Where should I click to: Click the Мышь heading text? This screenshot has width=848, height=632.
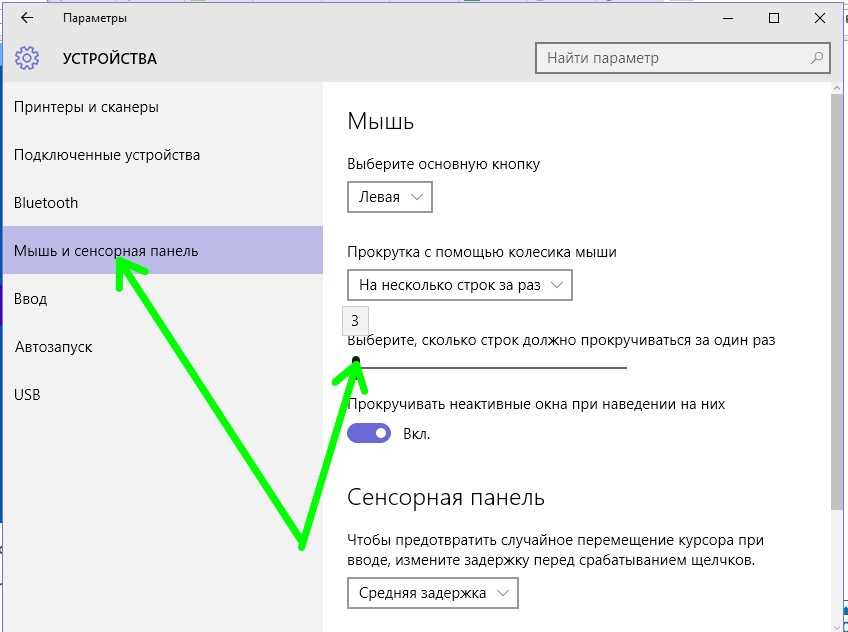tap(381, 121)
